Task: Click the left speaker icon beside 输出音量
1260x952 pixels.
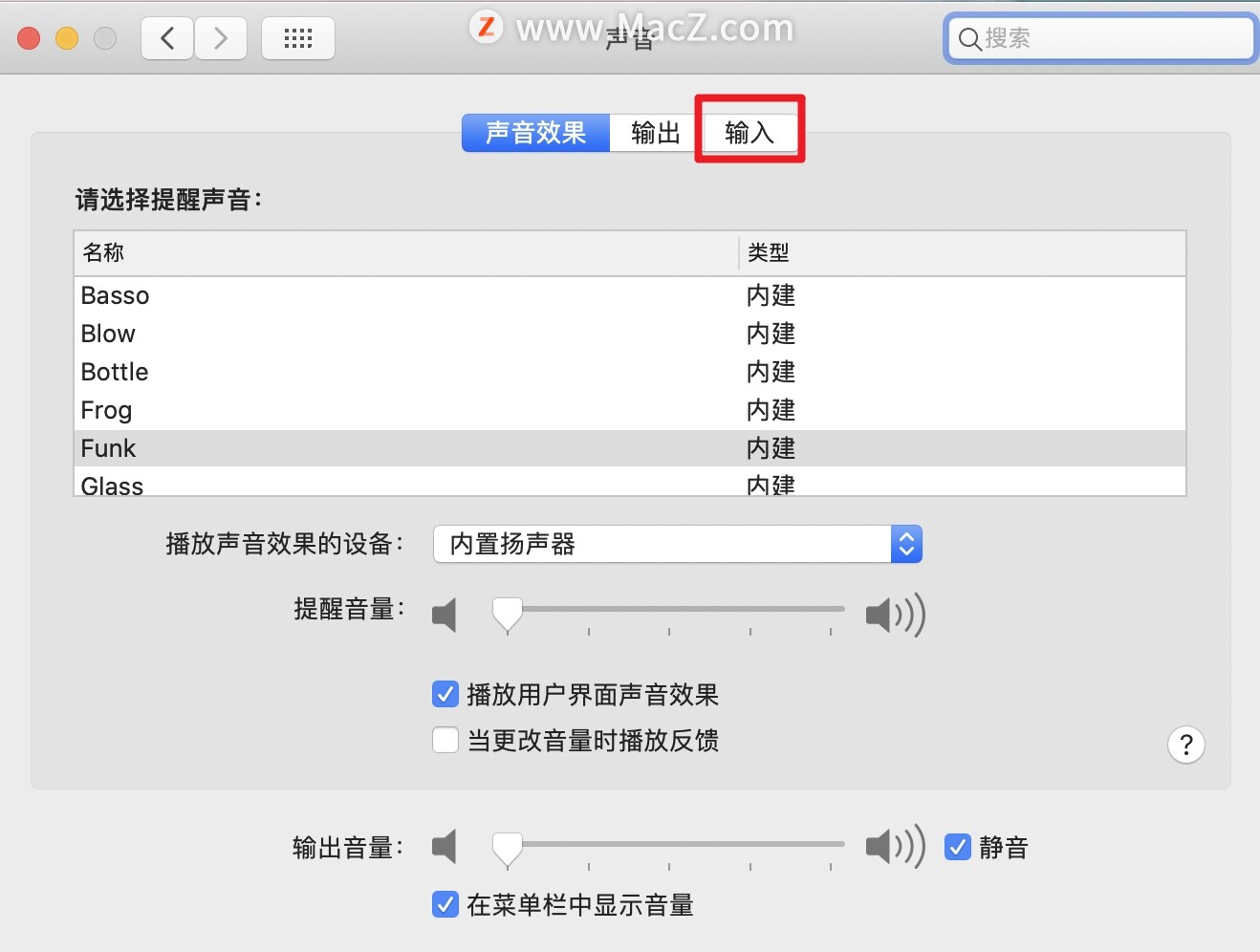Action: (445, 847)
